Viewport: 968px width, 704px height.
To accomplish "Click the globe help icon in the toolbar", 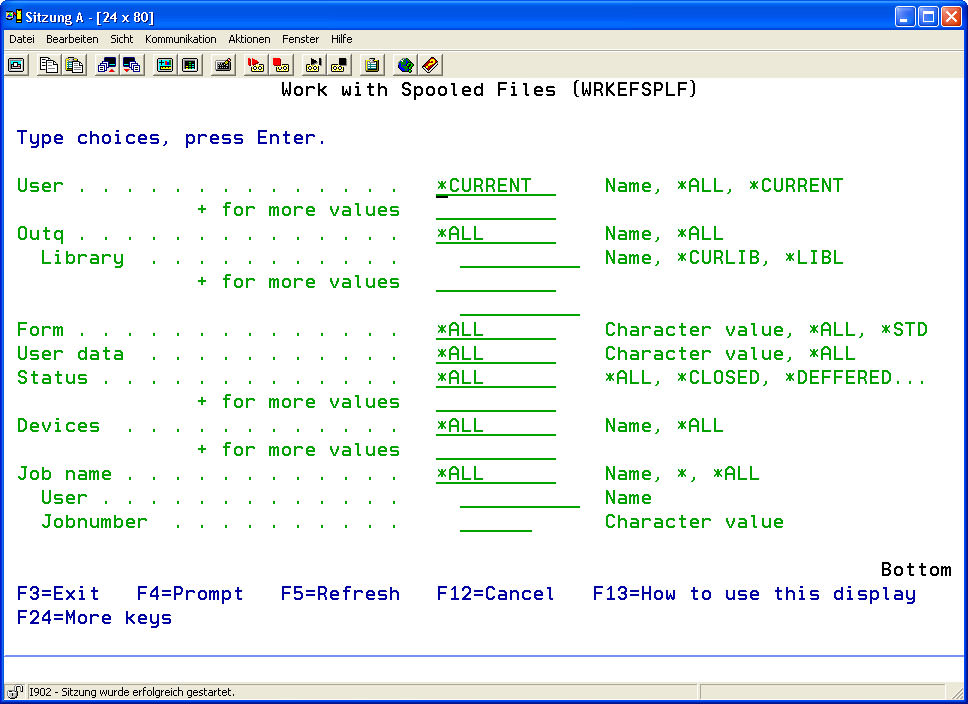I will [405, 65].
